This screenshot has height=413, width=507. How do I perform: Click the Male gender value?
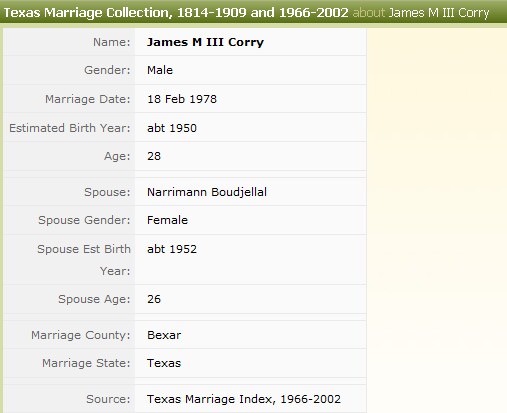[x=160, y=70]
